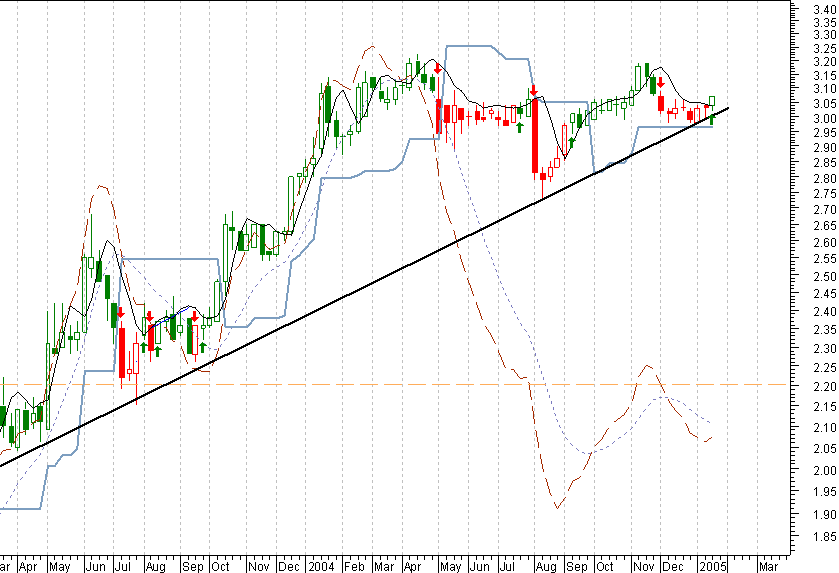Click the 1.85 price axis label
This screenshot has width=839, height=573.
tap(825, 537)
